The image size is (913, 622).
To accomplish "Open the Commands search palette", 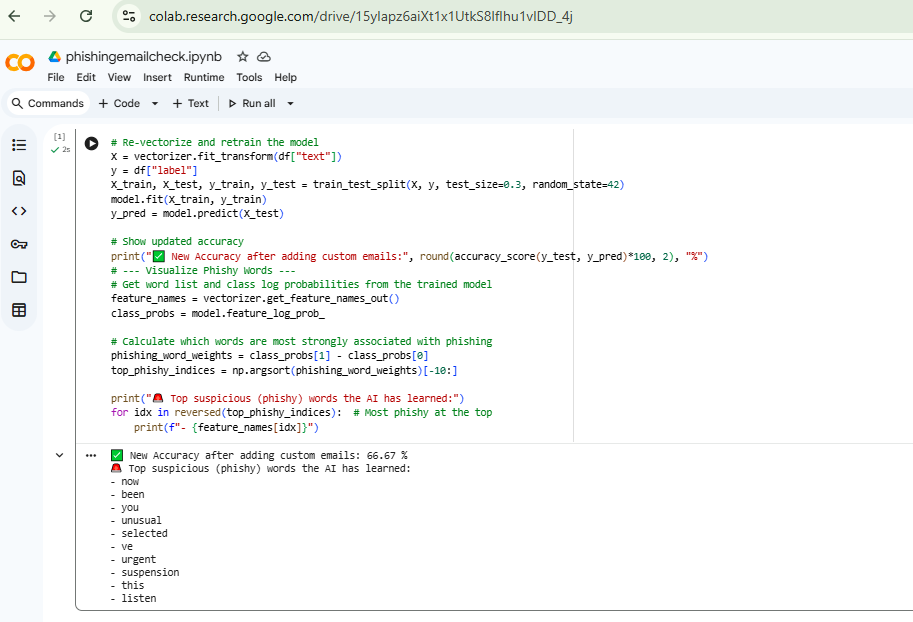I will 47,103.
